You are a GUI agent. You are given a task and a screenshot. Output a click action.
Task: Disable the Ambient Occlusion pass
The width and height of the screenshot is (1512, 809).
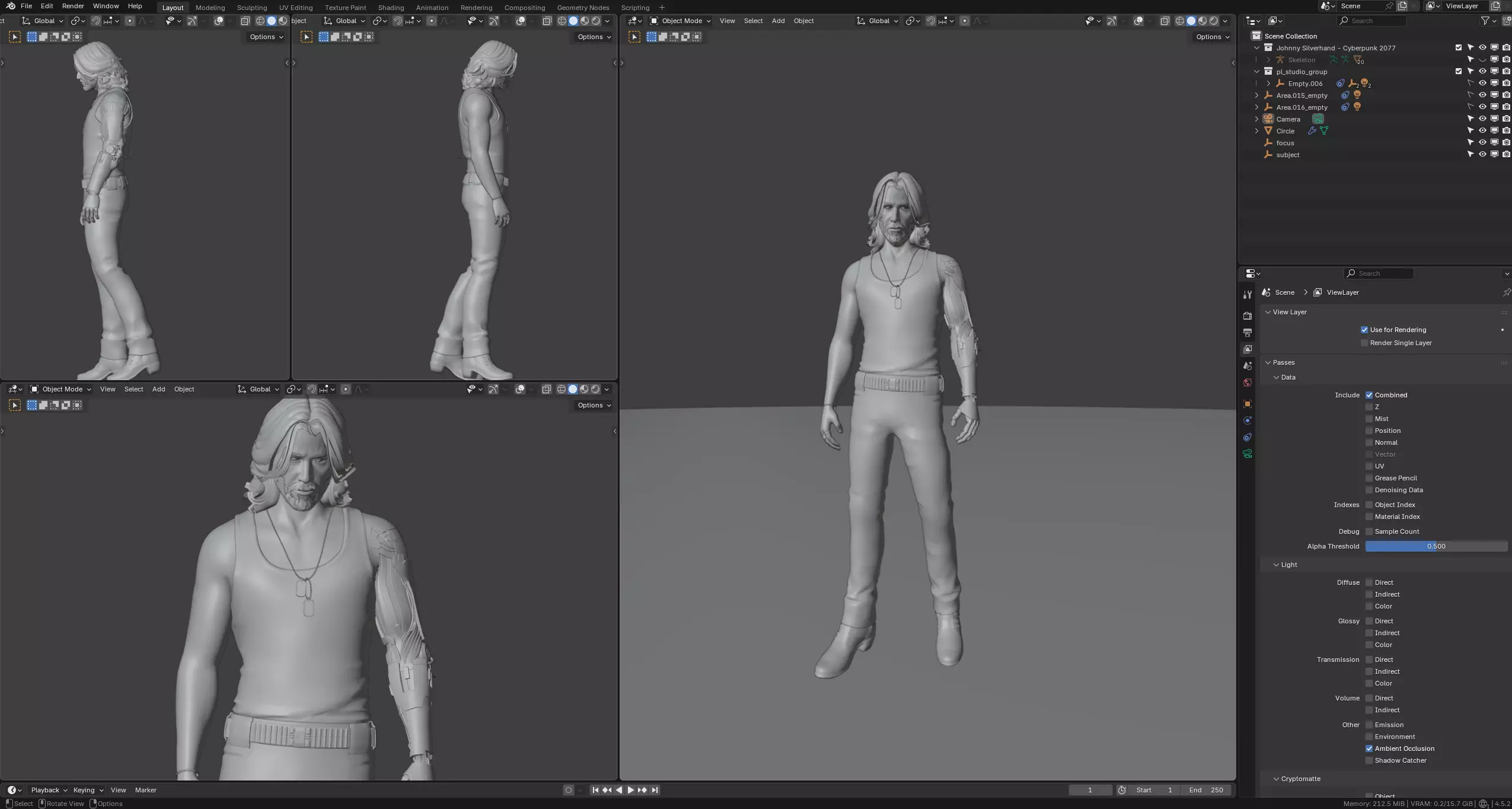click(1369, 749)
